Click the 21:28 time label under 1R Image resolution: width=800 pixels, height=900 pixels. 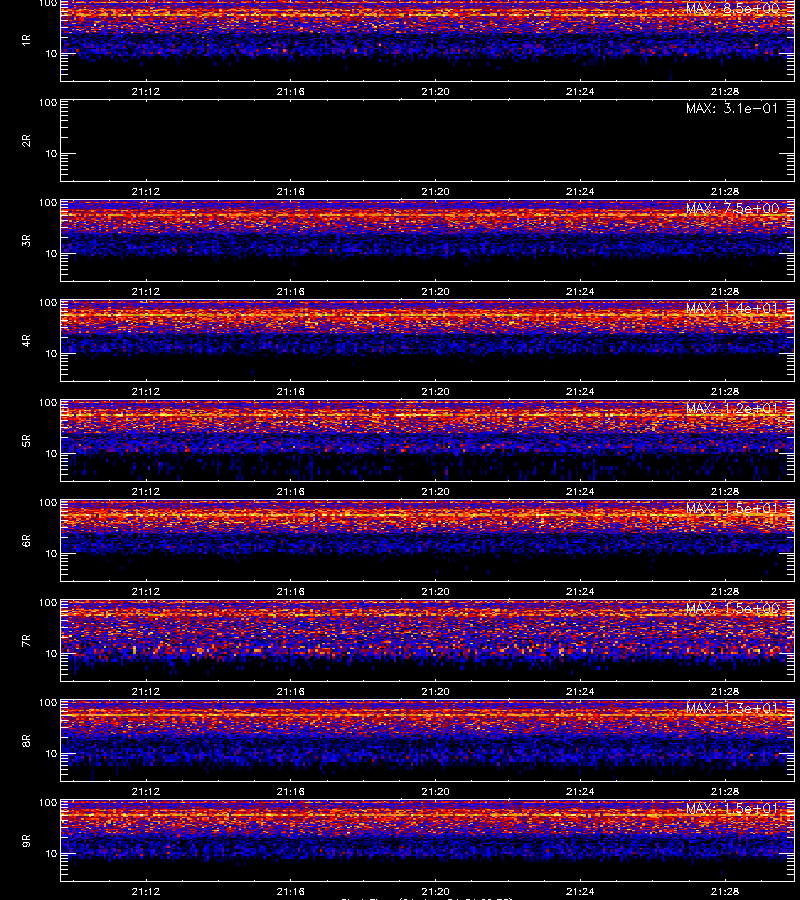(x=725, y=91)
